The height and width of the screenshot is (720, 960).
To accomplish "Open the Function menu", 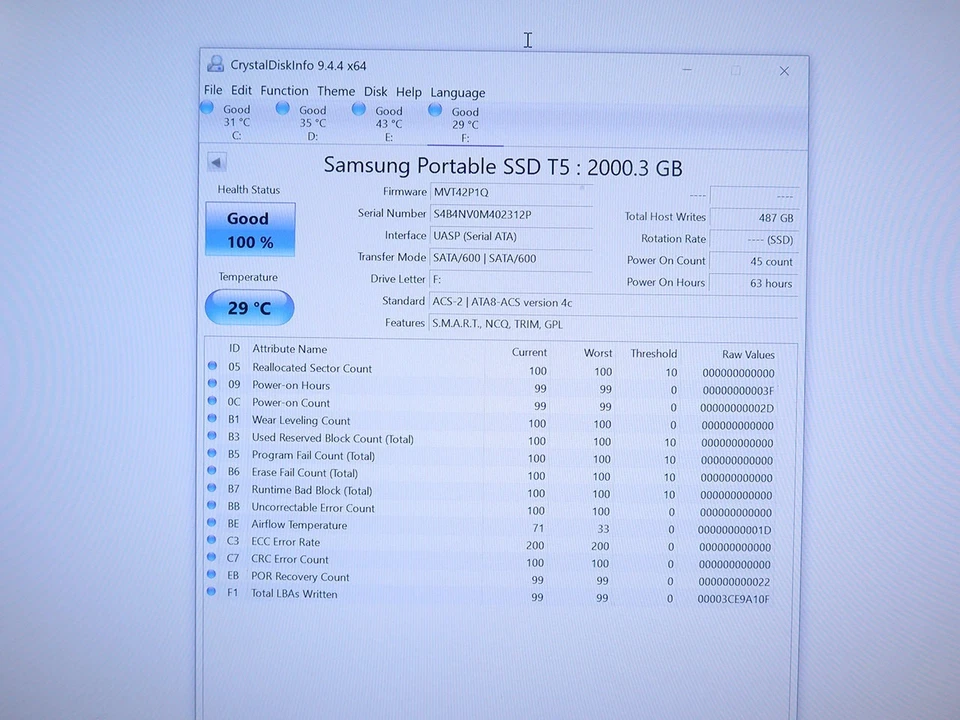I will pyautogui.click(x=284, y=90).
